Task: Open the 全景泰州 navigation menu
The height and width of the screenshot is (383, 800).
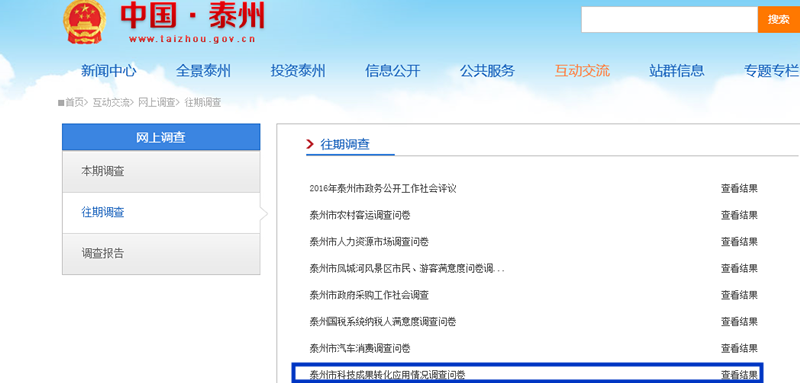Action: pos(203,71)
